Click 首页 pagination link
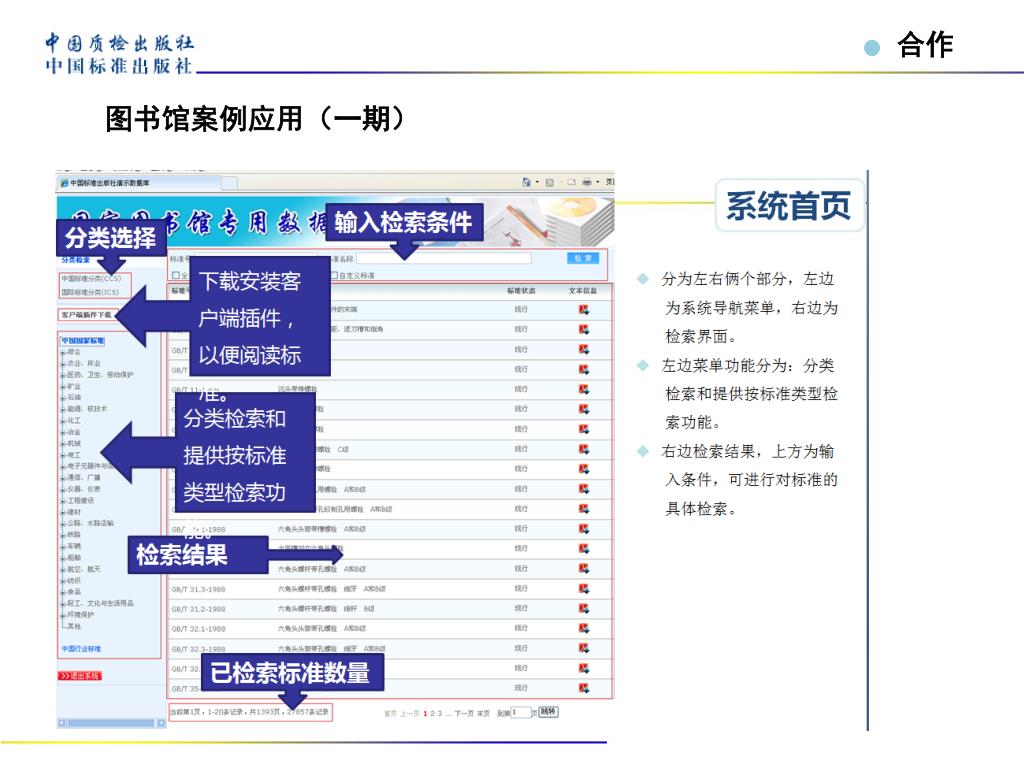 [x=391, y=713]
